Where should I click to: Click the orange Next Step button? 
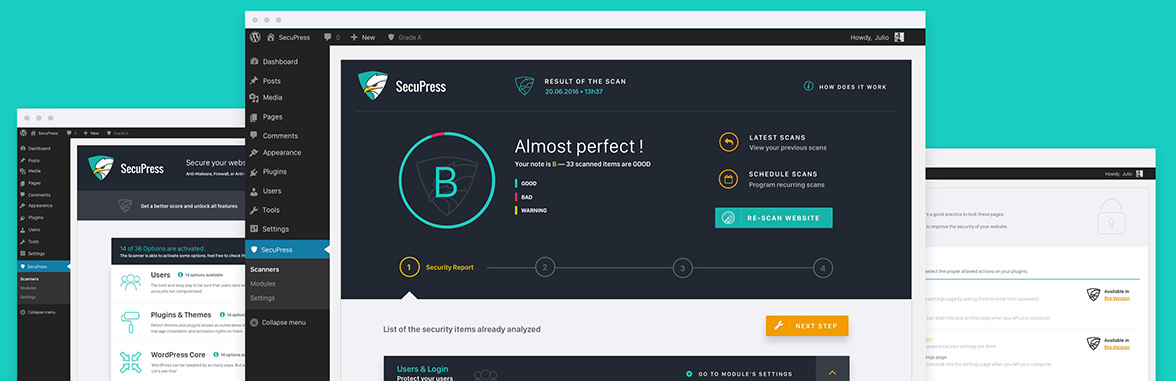807,326
